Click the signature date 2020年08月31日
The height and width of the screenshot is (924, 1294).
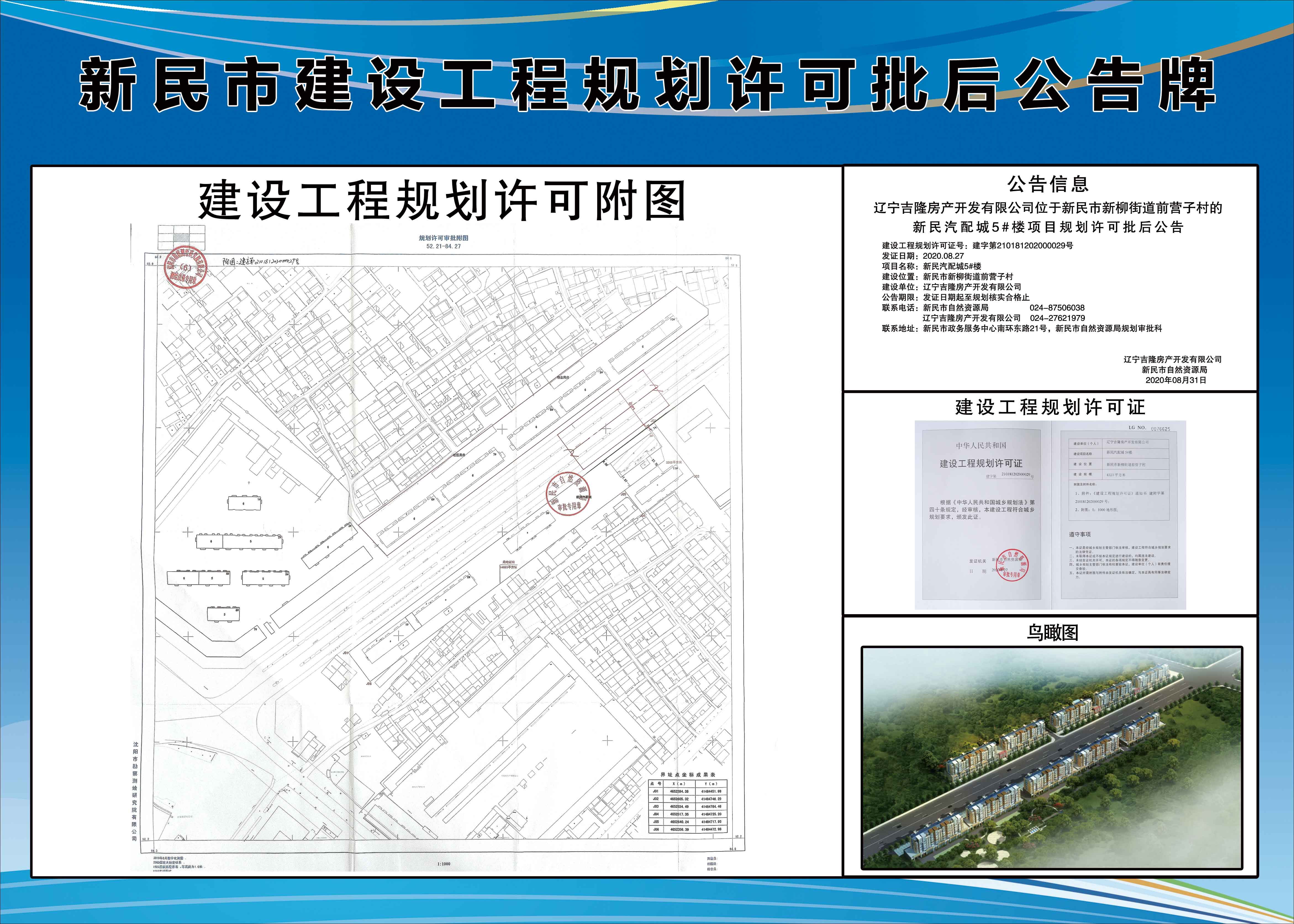point(1176,380)
